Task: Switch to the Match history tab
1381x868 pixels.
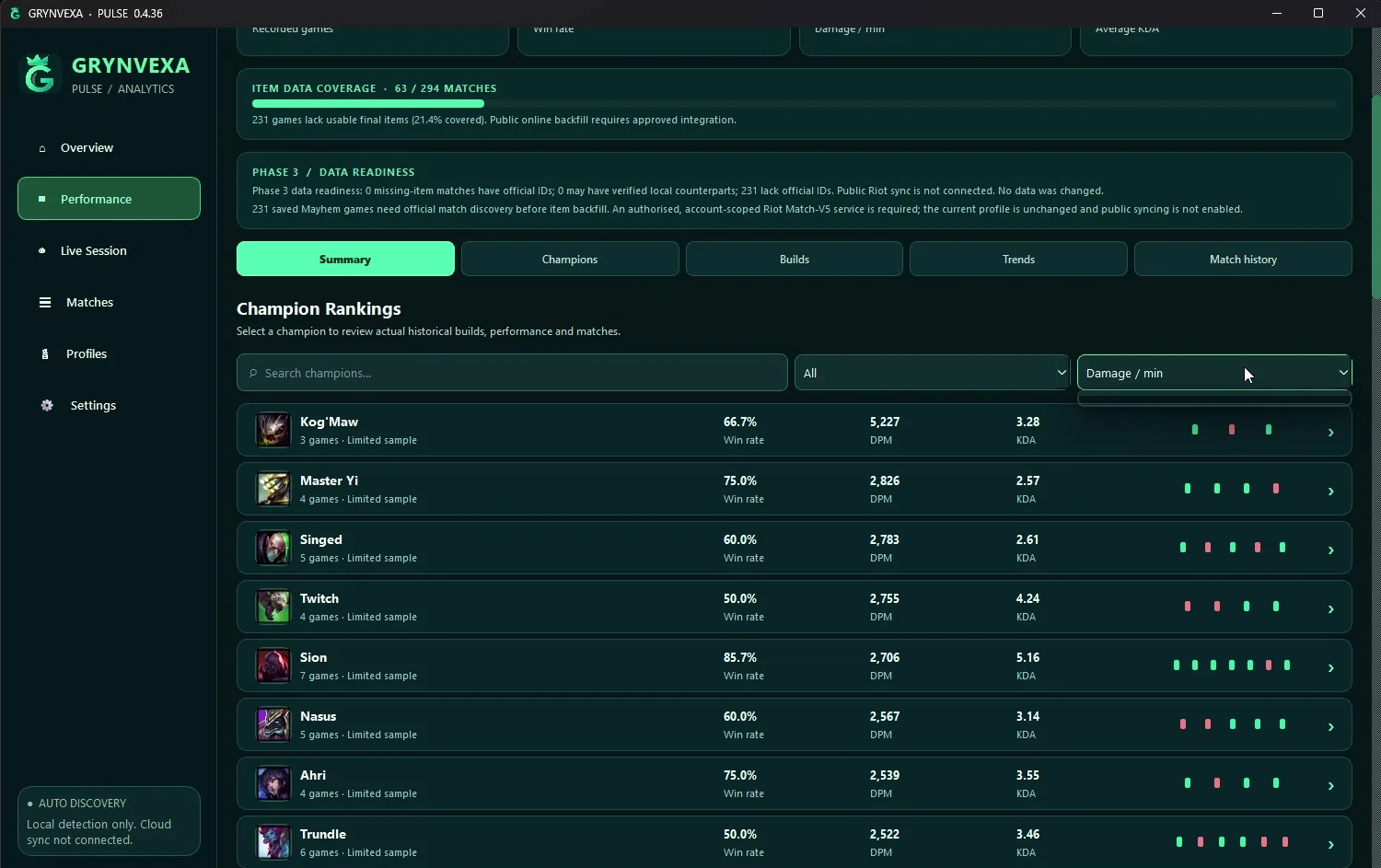Action: click(1243, 259)
